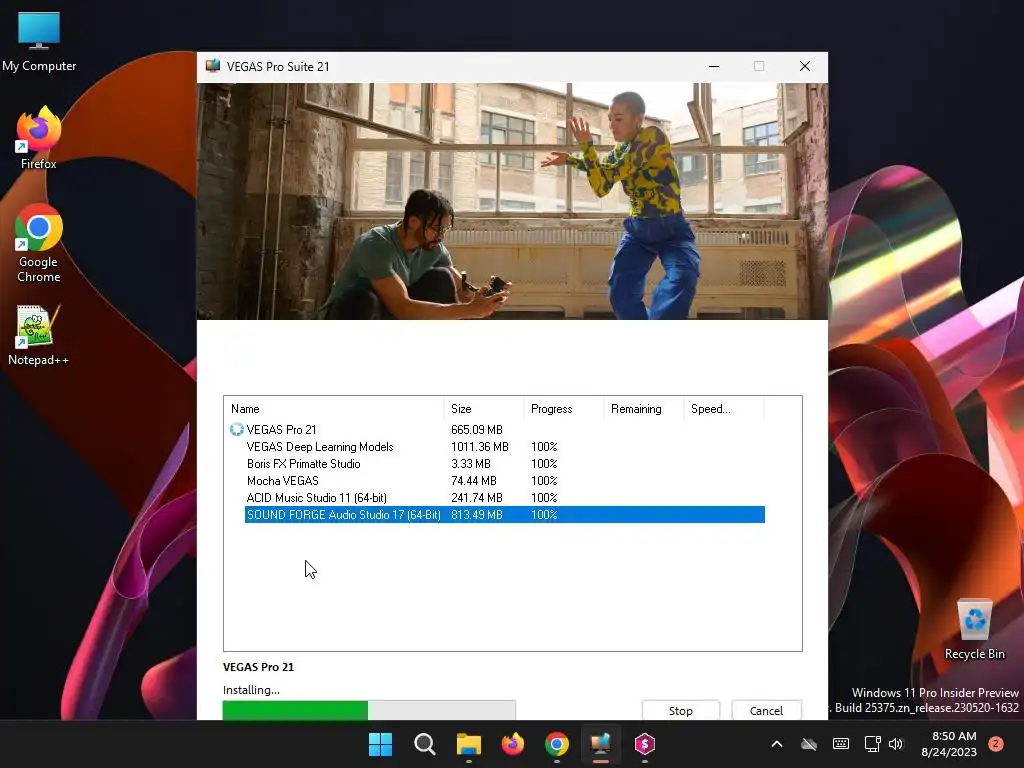
Task: Close the VEGAS Pro Suite 21 window
Action: [805, 66]
